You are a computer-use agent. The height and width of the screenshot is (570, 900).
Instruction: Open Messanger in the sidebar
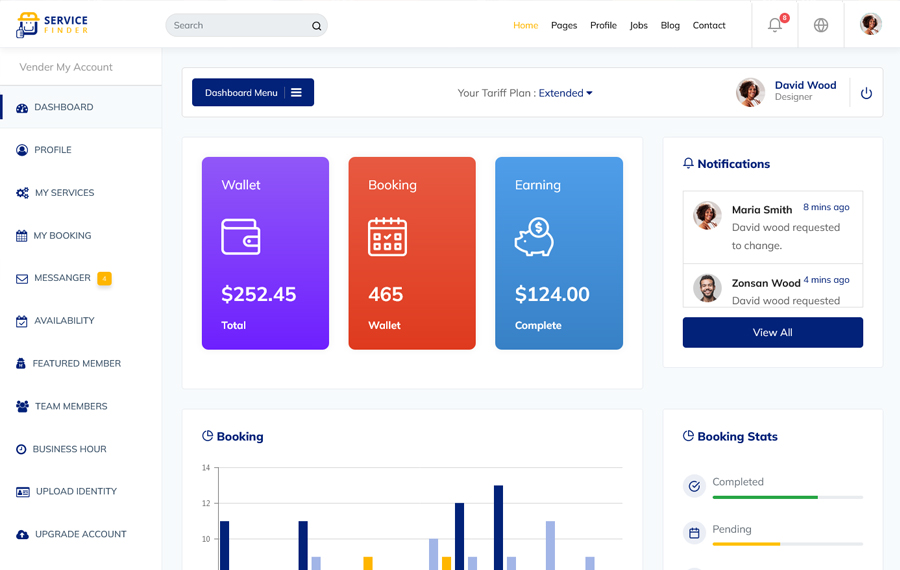pyautogui.click(x=62, y=278)
